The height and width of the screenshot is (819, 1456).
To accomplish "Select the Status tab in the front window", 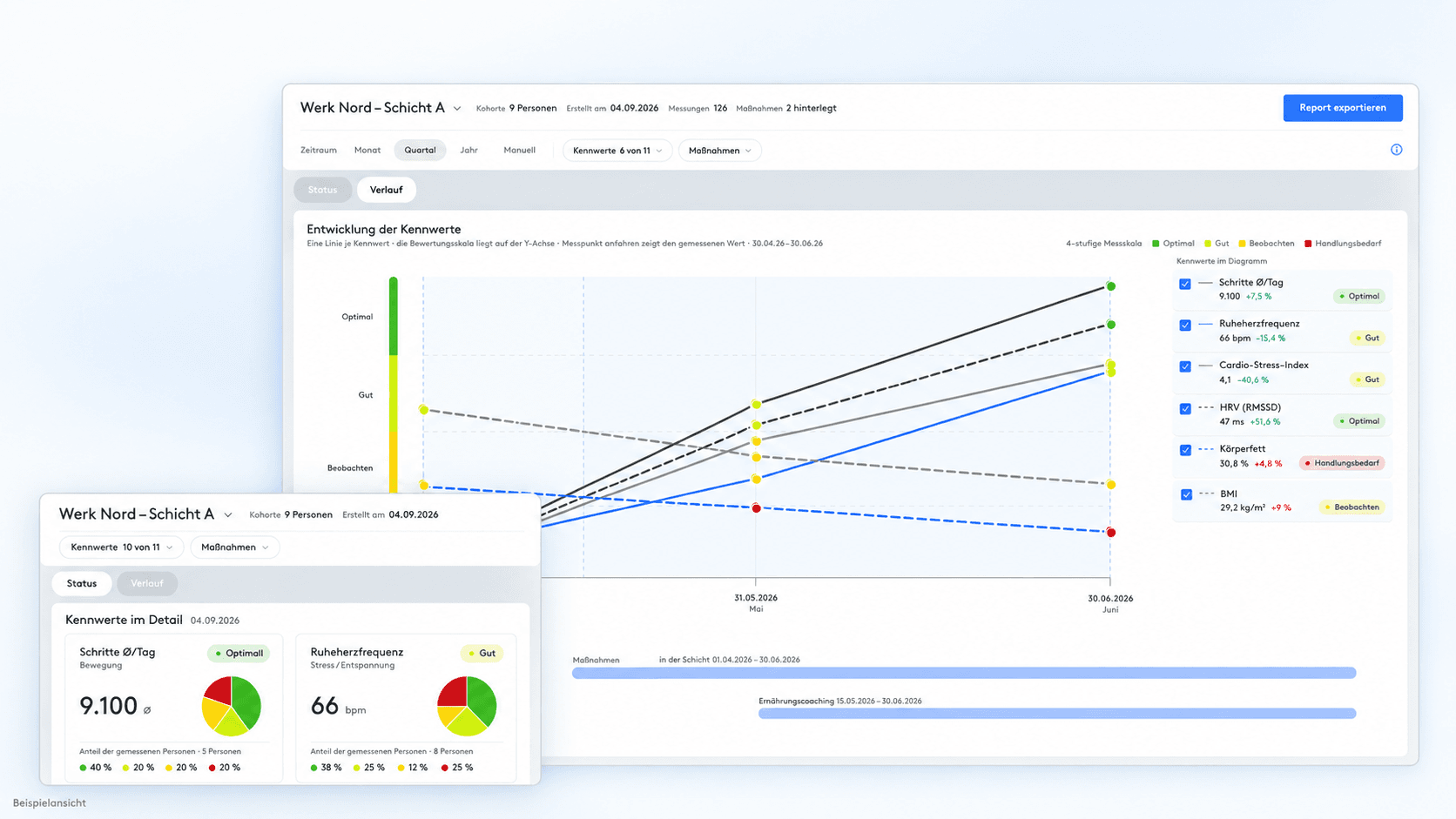I will click(x=82, y=583).
